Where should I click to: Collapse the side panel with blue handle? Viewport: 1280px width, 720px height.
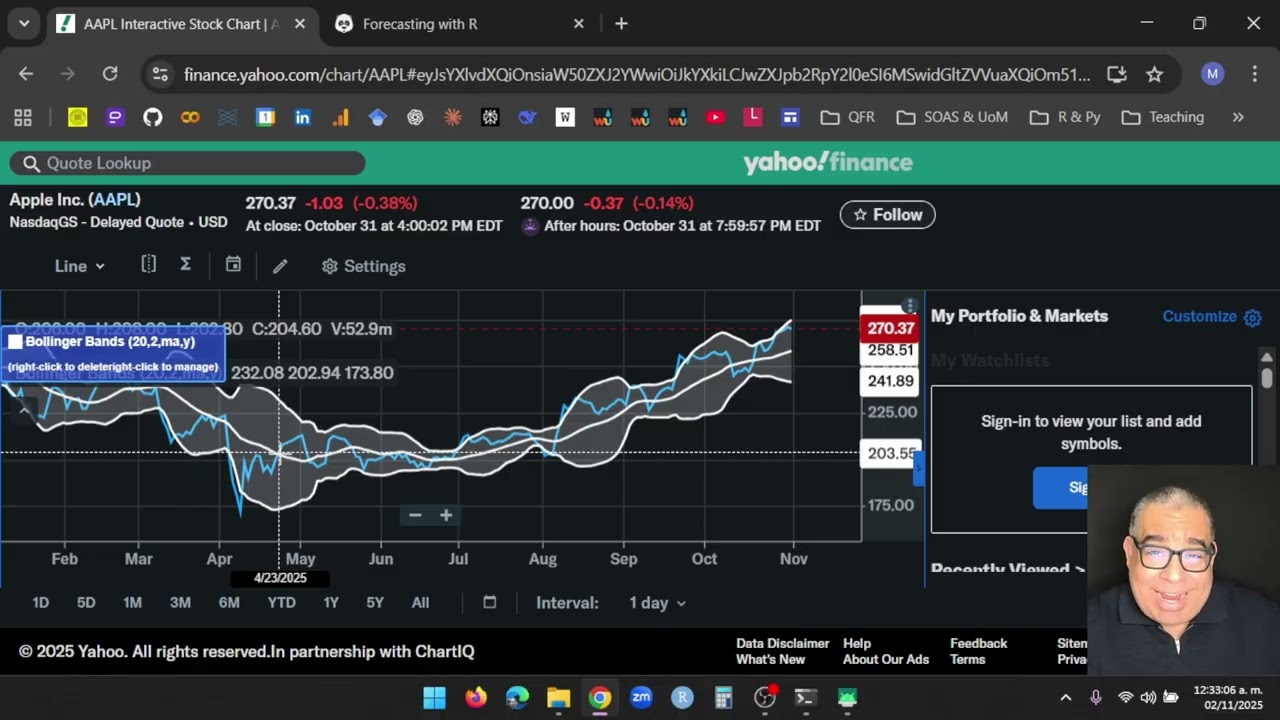click(x=918, y=468)
